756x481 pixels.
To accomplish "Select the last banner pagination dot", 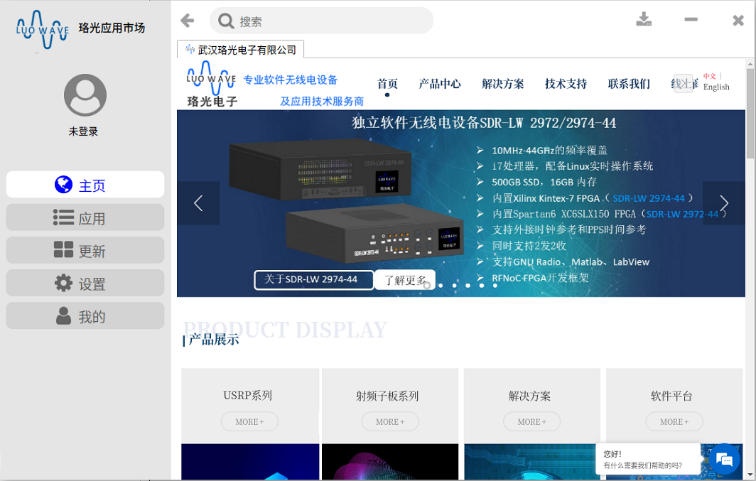I will pyautogui.click(x=495, y=285).
